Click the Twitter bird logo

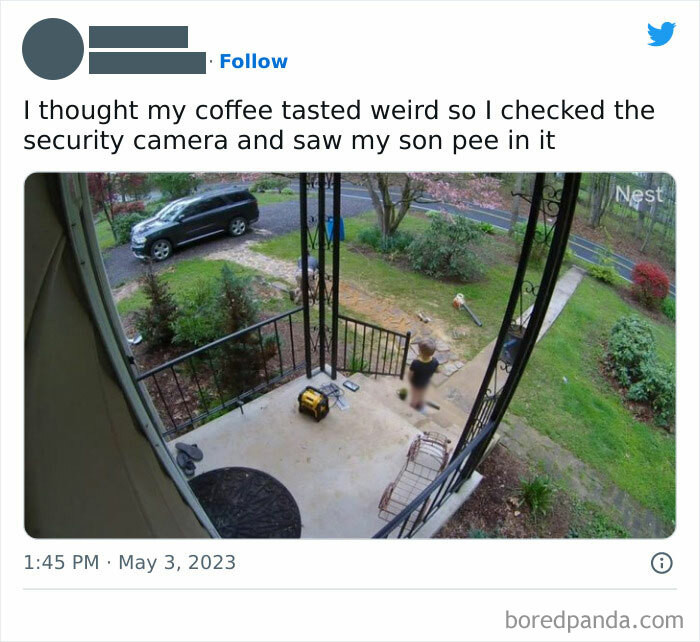tap(661, 33)
